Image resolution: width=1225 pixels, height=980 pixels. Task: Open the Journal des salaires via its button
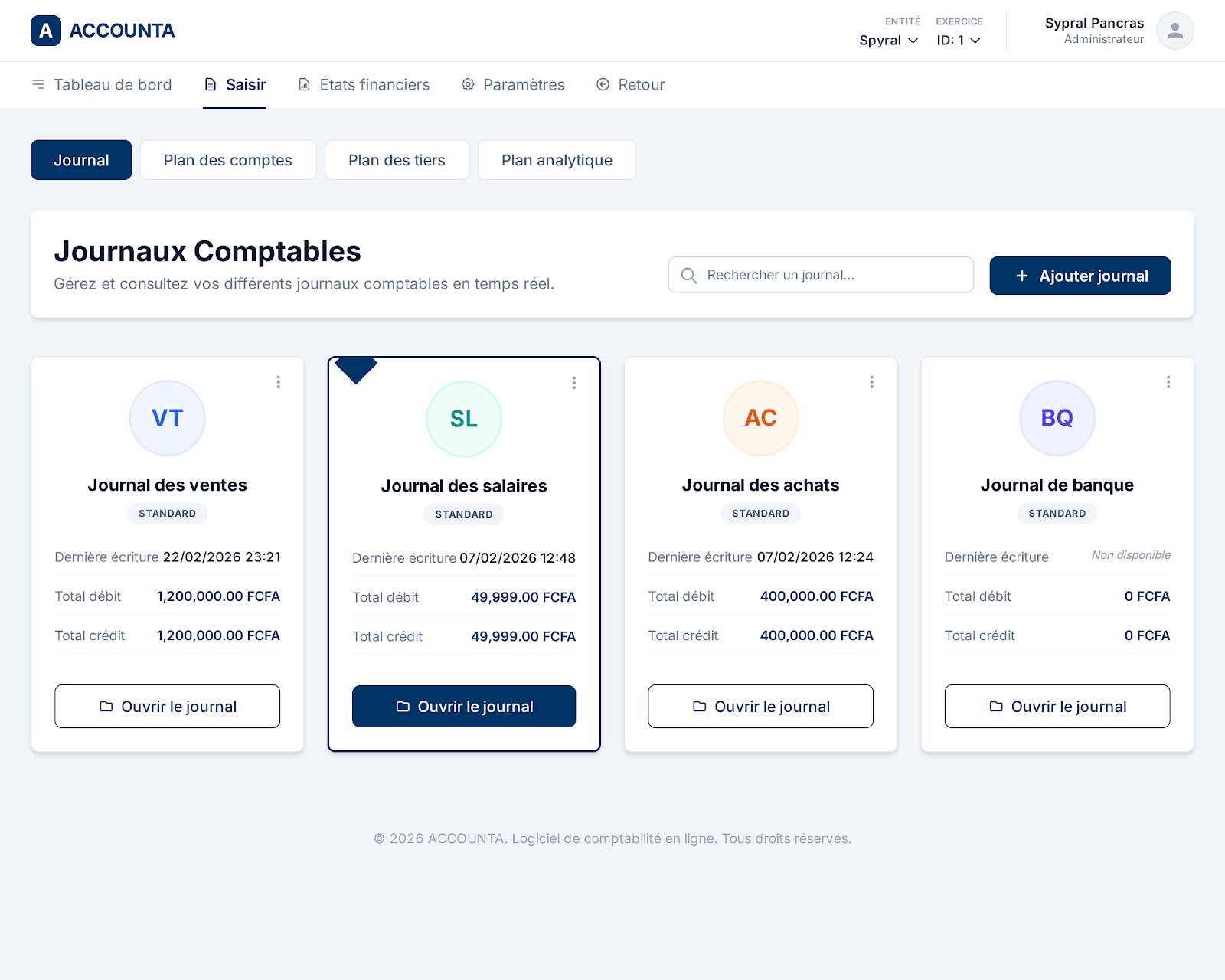463,706
